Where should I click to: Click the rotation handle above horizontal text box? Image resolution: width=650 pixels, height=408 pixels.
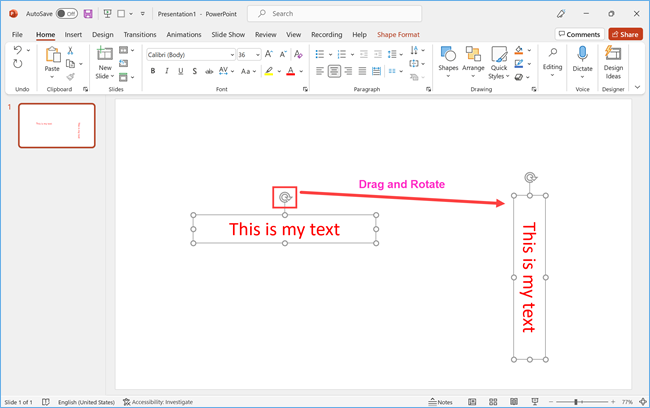pyautogui.click(x=285, y=198)
